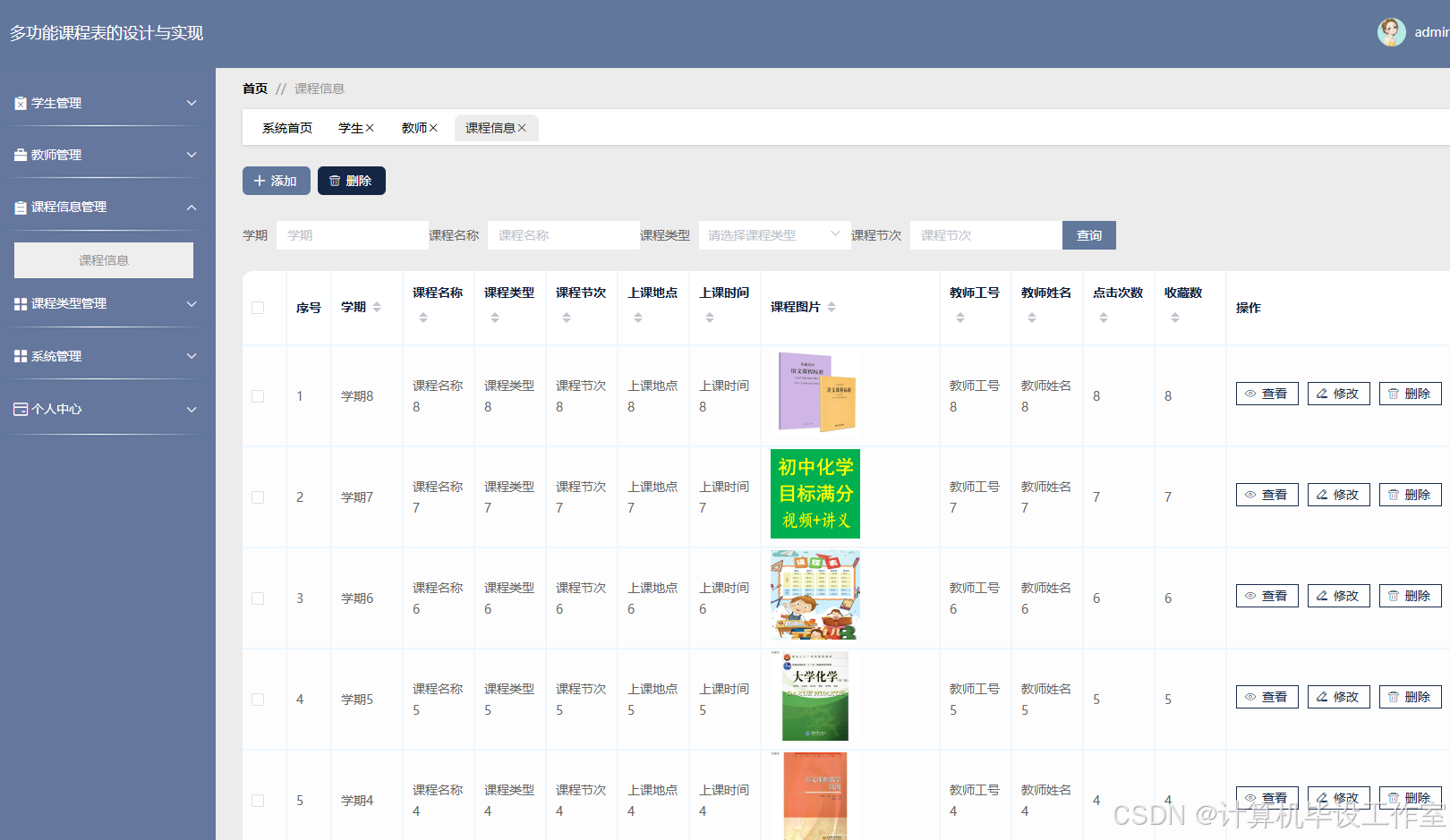Expand the 系统管理 sidebar section
1450x840 pixels.
192,355
